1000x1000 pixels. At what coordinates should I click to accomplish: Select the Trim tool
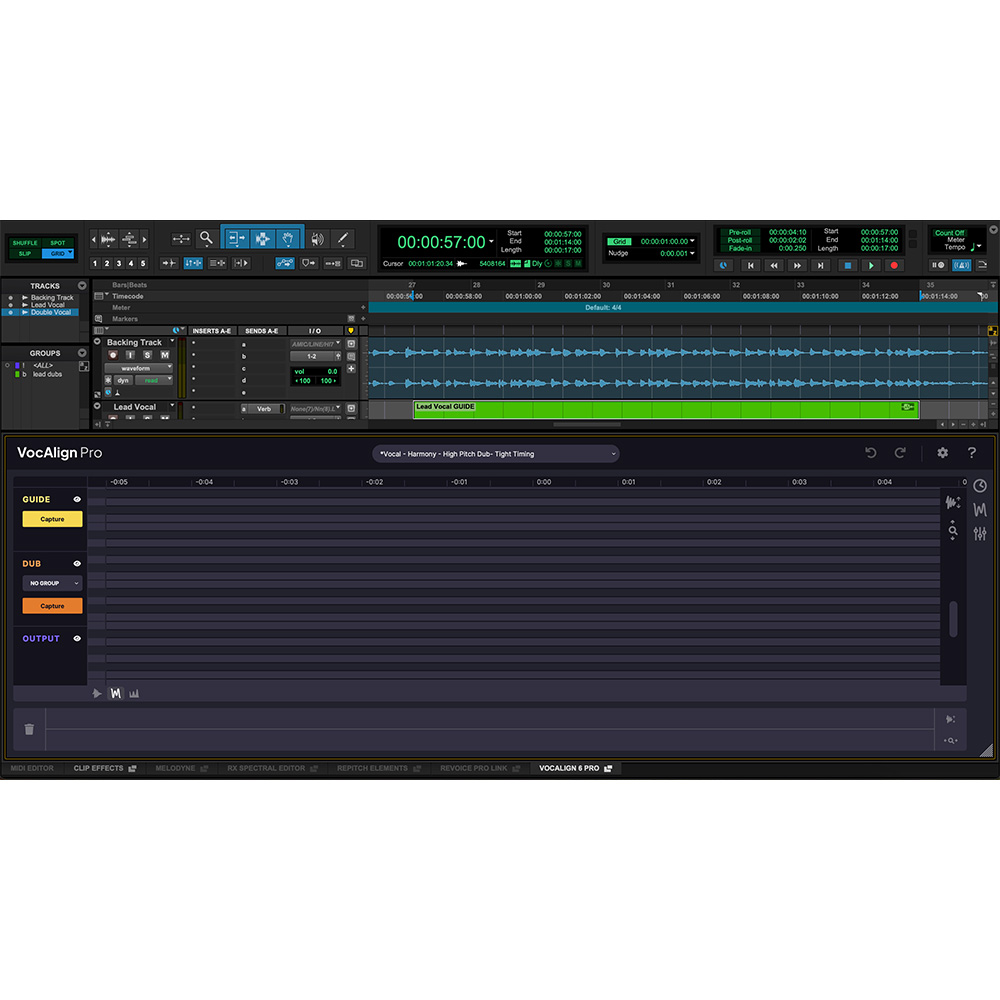click(237, 239)
